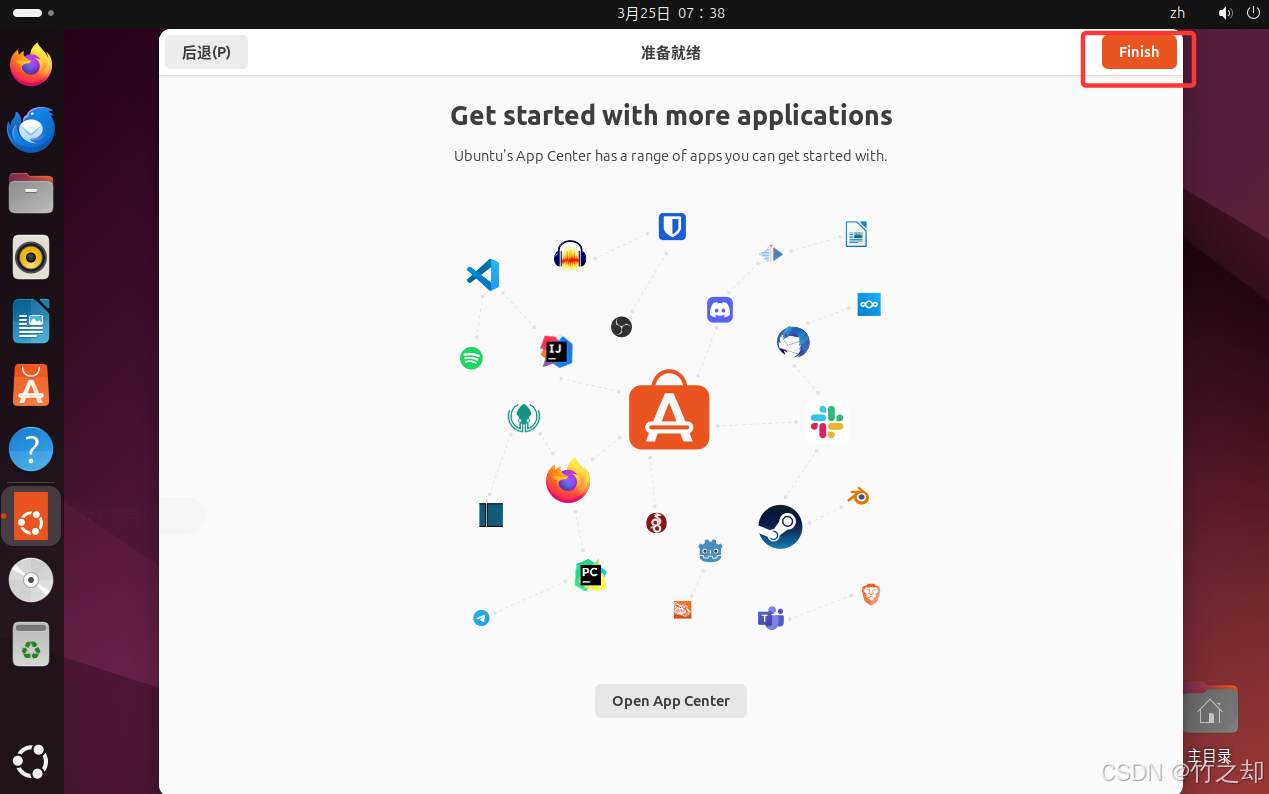Click the Visual Studio Code icon in illustration

483,275
